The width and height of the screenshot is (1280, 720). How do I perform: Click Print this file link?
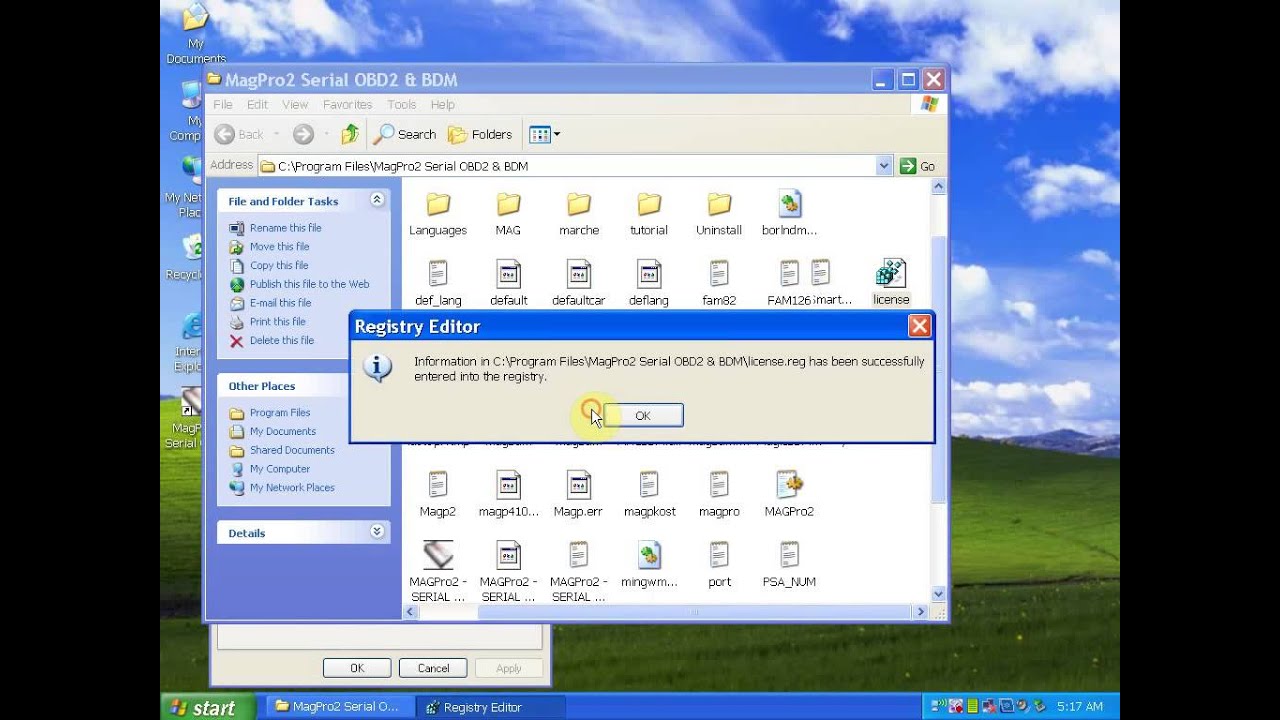point(277,322)
